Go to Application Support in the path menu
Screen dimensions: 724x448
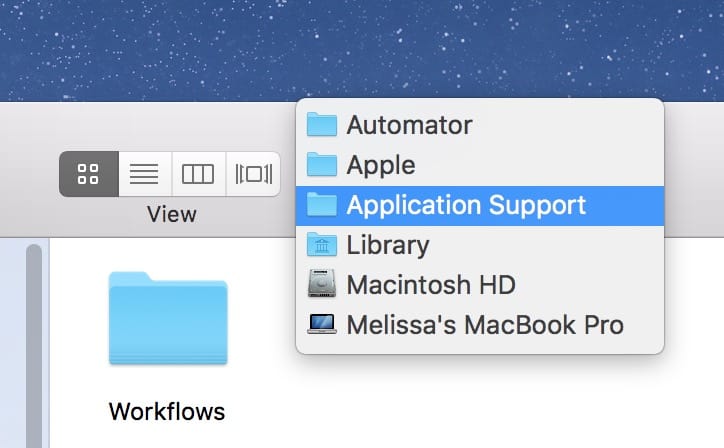465,205
